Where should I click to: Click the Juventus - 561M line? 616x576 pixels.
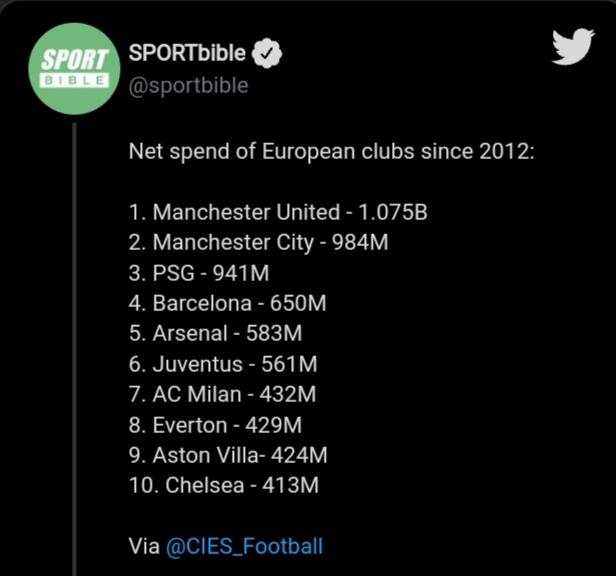click(221, 364)
